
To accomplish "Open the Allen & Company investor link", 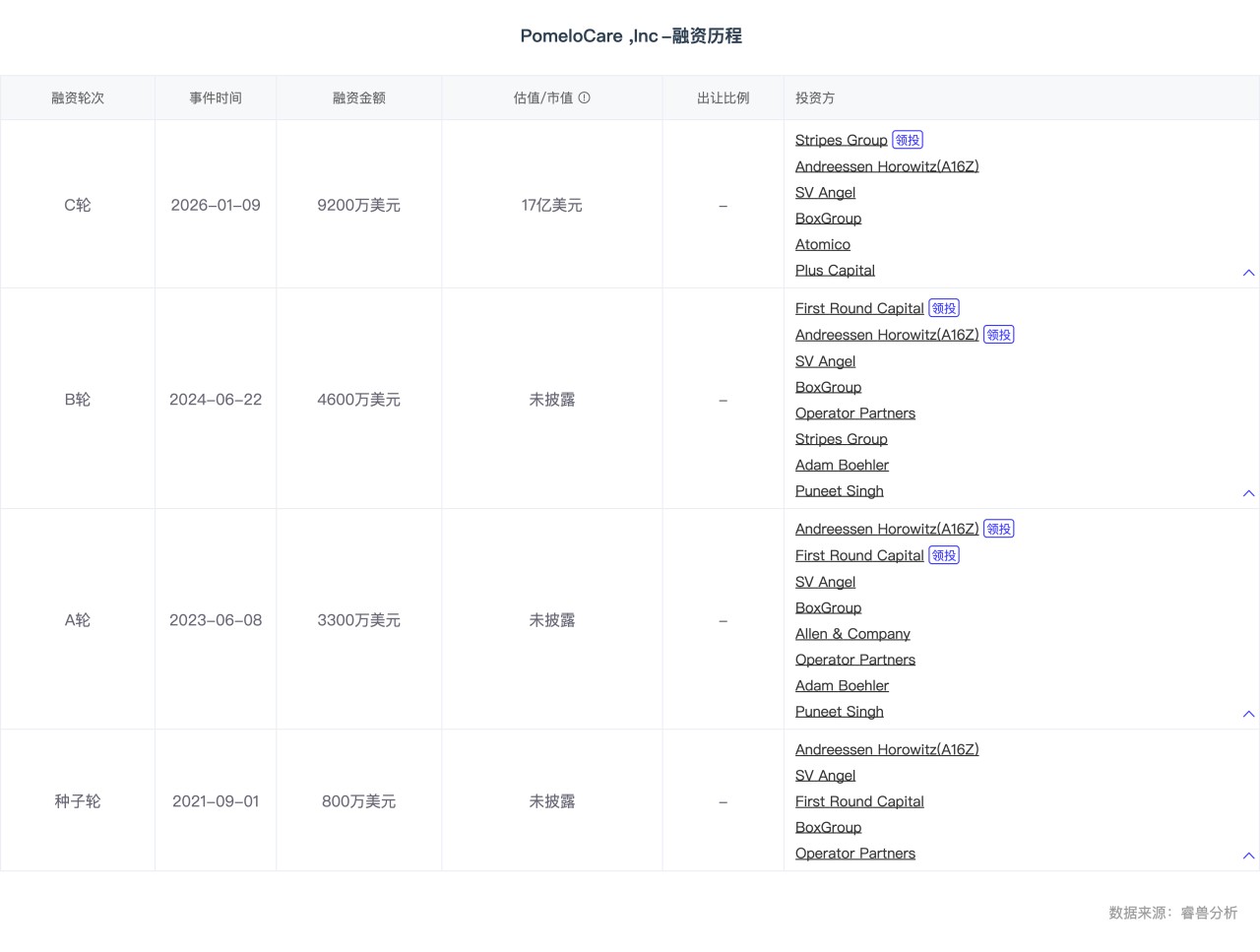I will tap(852, 633).
